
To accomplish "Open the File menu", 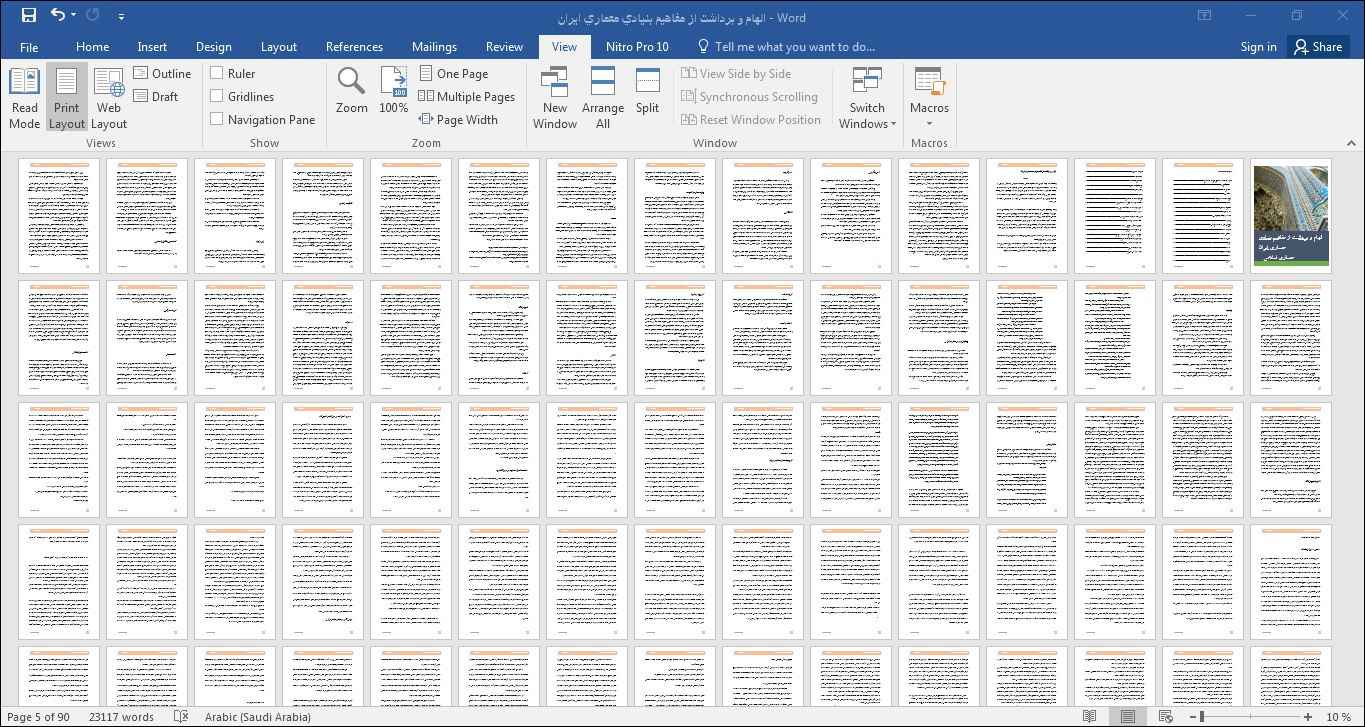I will click(x=29, y=47).
